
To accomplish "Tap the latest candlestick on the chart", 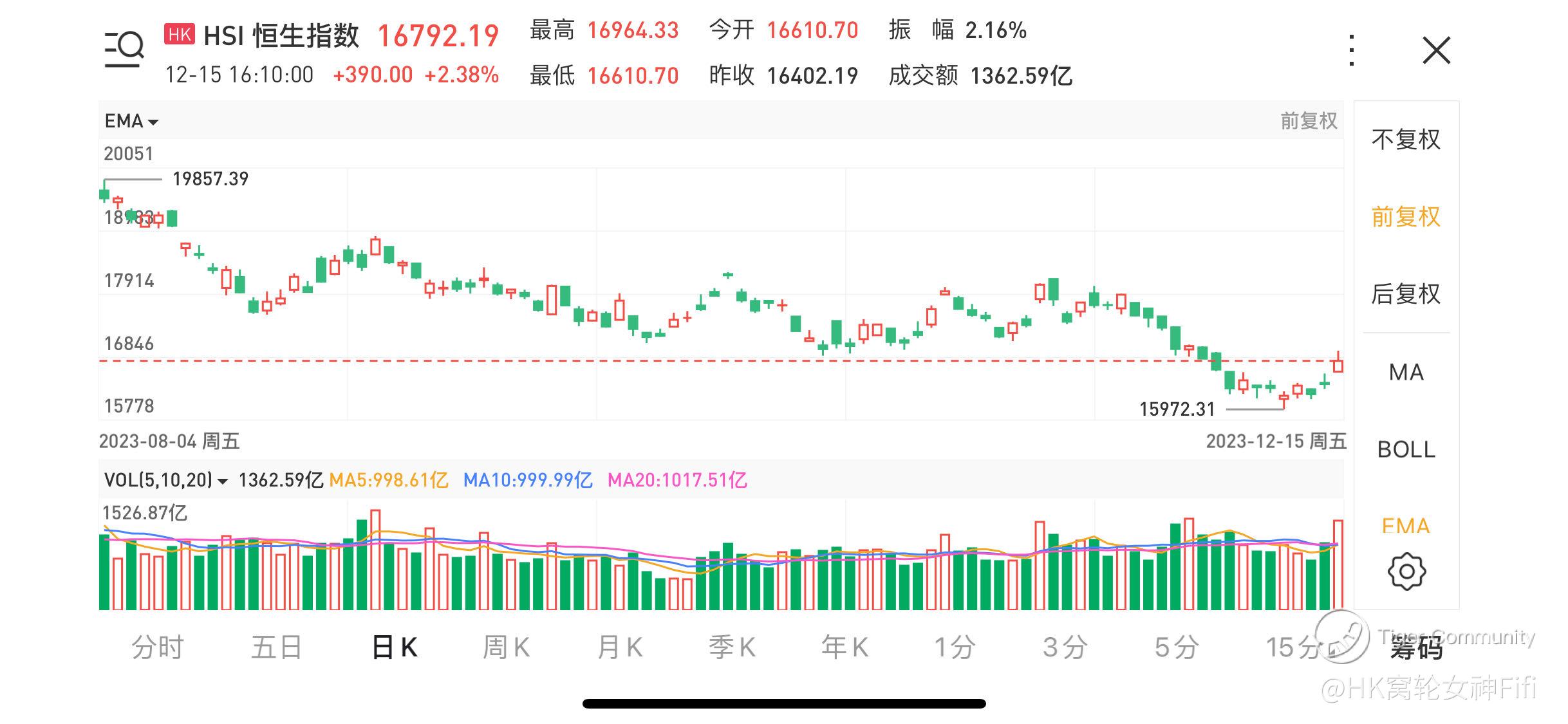I will tap(1338, 365).
